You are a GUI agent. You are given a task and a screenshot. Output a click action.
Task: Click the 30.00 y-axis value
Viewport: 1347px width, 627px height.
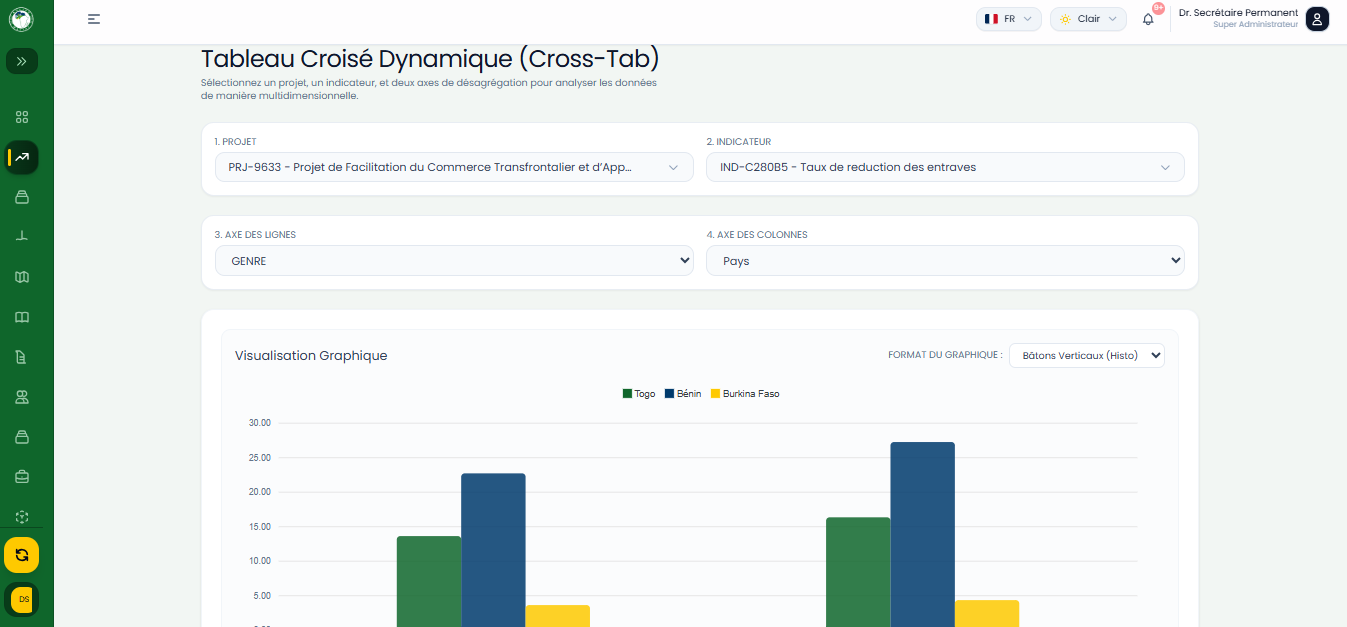[x=260, y=423]
